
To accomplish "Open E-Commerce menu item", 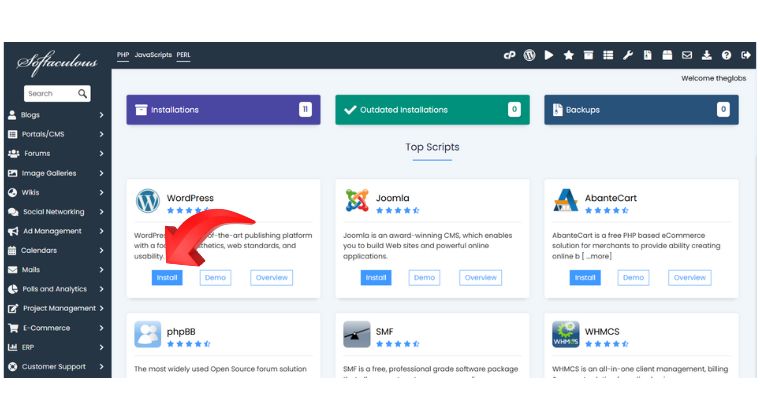I will click(x=56, y=328).
